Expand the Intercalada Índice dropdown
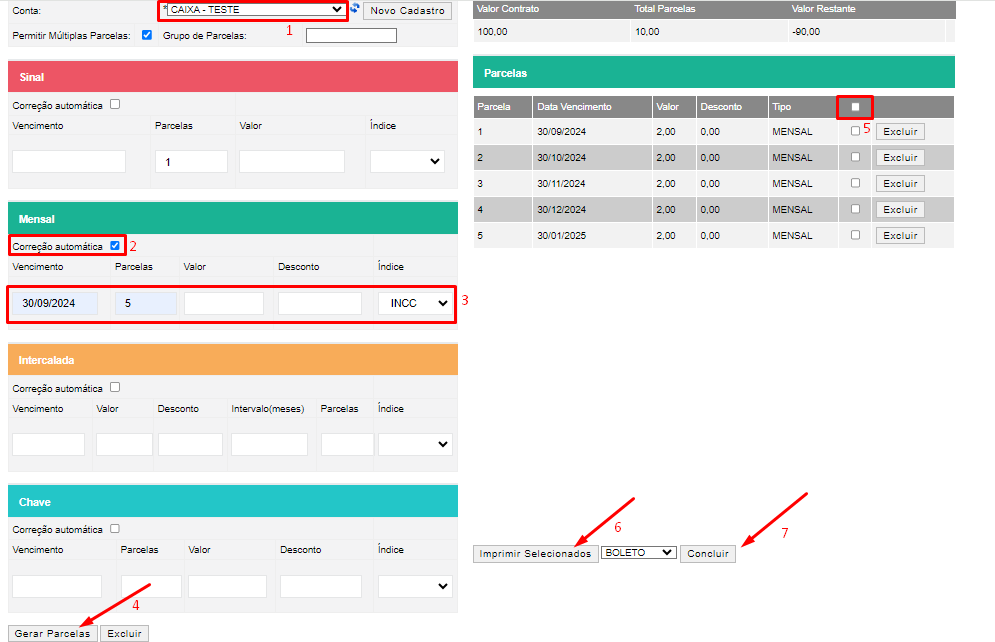 coord(415,445)
